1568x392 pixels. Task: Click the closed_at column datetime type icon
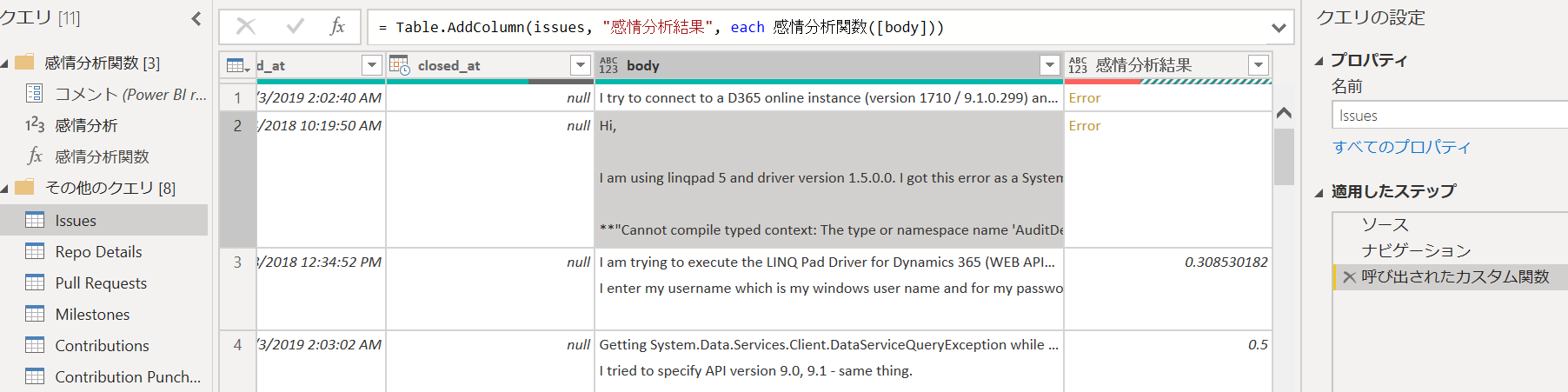(400, 65)
